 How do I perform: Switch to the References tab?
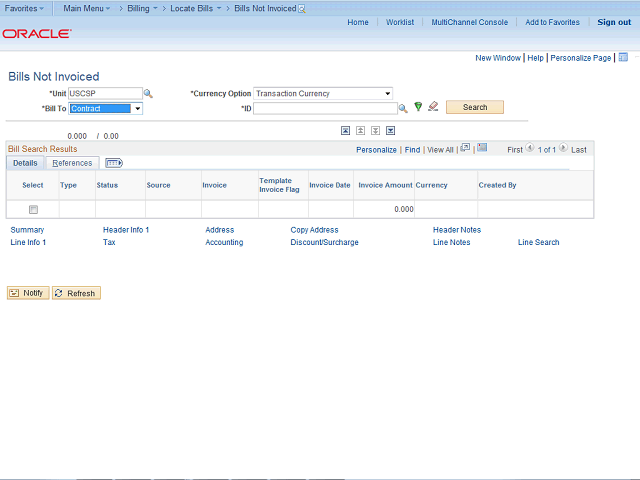(72, 163)
